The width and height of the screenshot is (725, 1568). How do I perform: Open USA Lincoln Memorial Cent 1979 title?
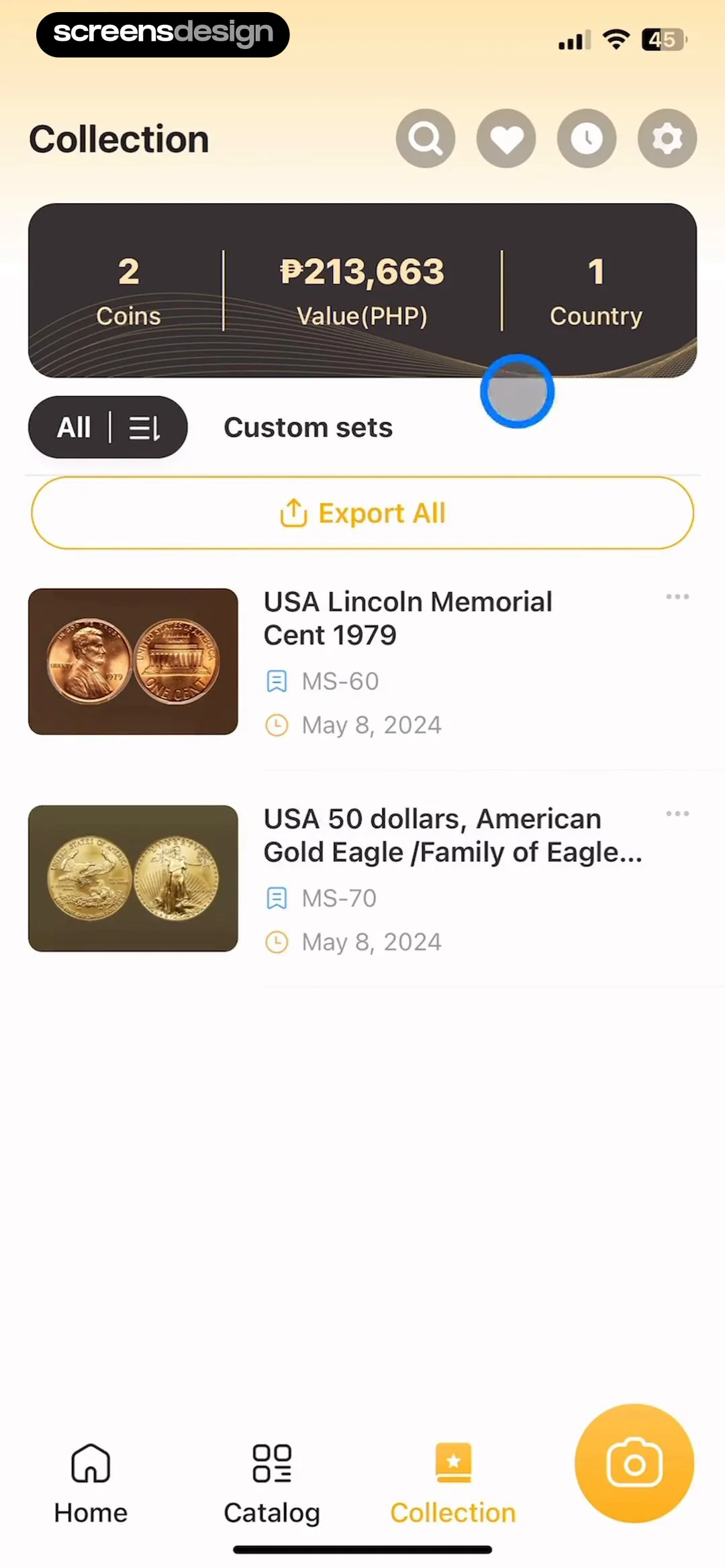pyautogui.click(x=407, y=618)
